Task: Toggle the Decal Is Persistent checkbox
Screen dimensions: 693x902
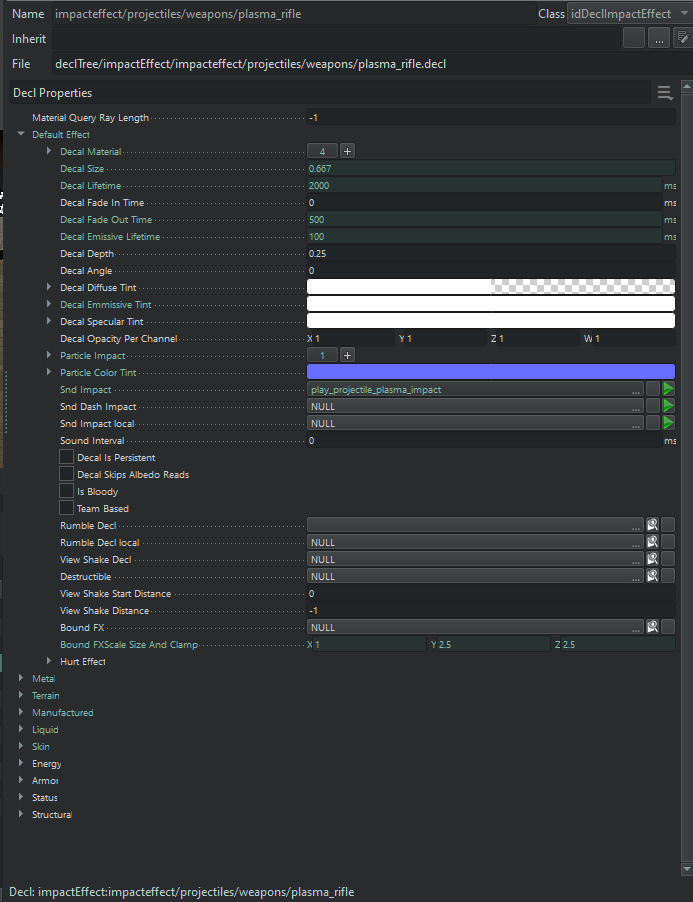Action: (x=67, y=457)
